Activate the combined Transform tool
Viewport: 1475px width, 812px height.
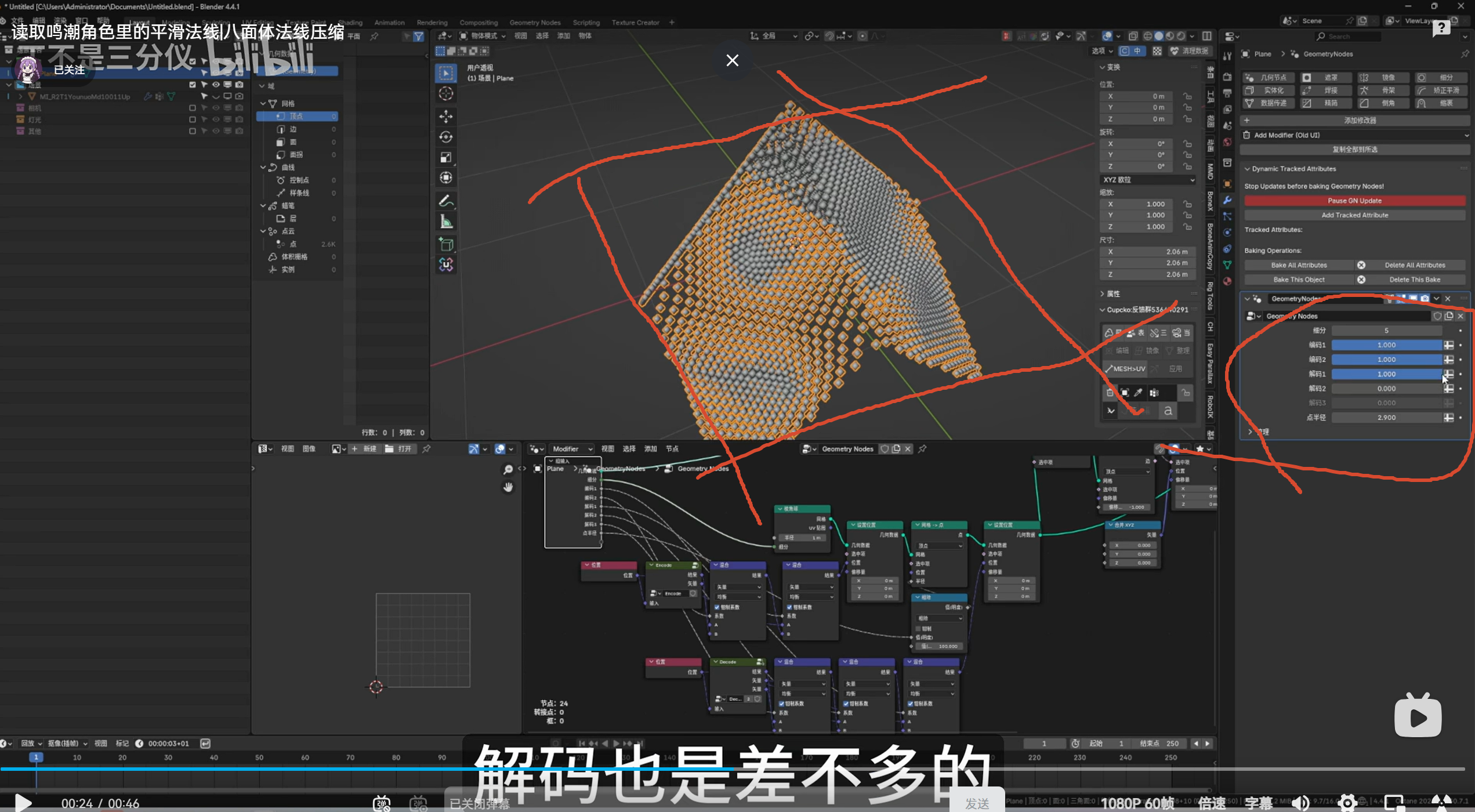click(445, 177)
